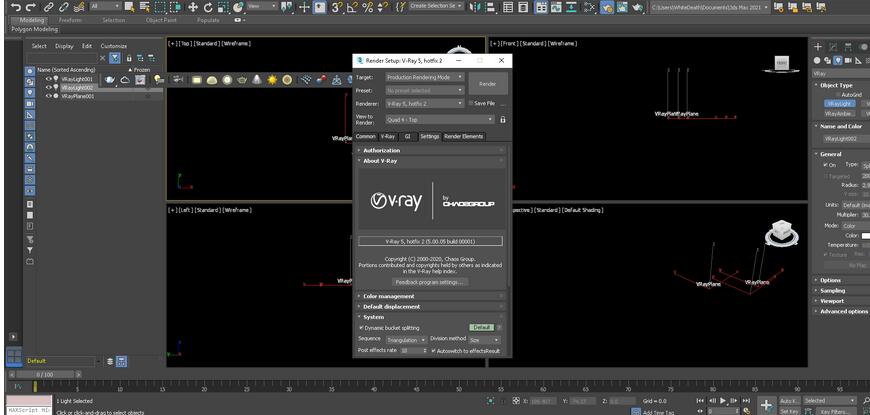This screenshot has width=870, height=415.
Task: Click the filter funnel icon in Scene Explorer
Action: [x=115, y=58]
